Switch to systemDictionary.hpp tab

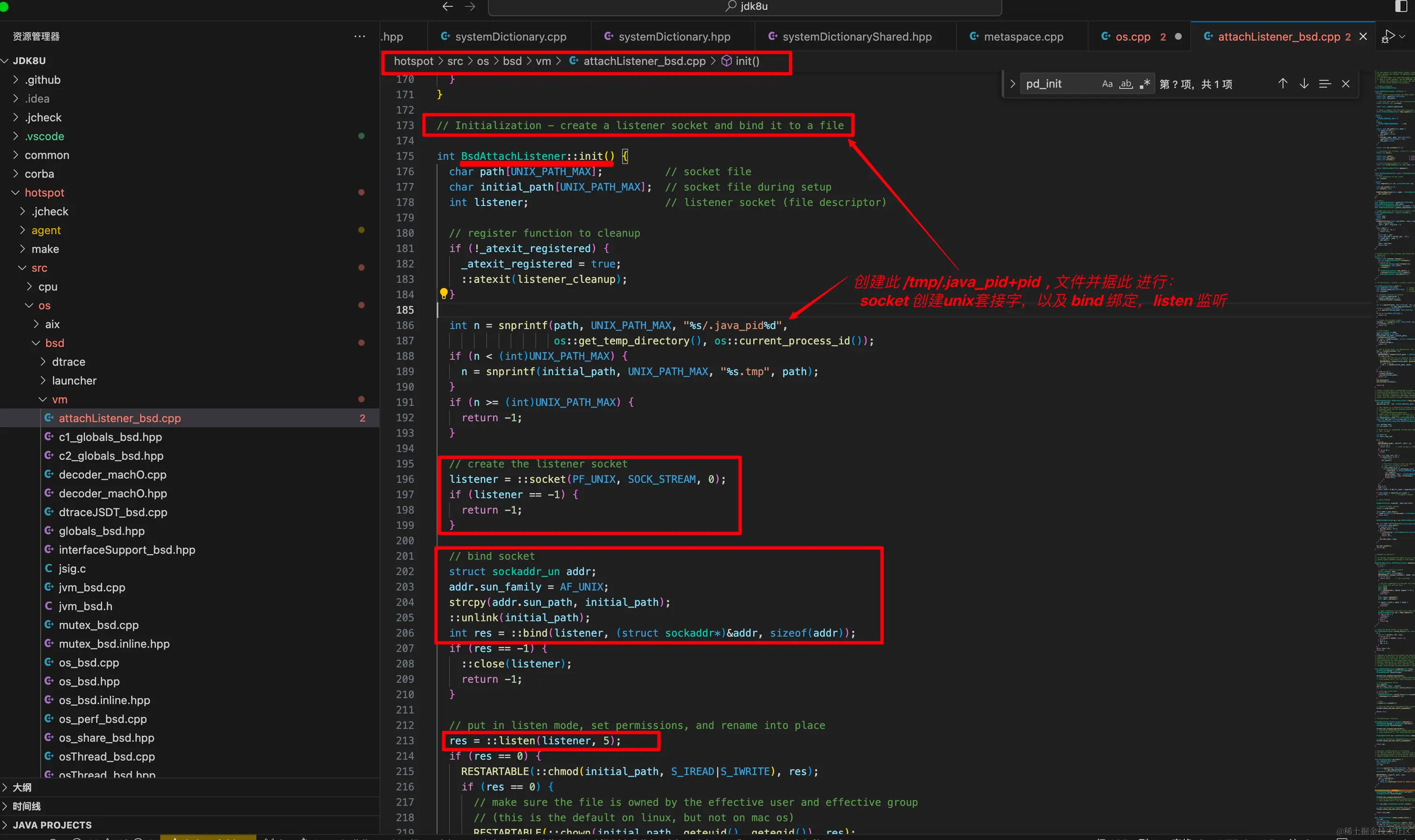coord(673,36)
